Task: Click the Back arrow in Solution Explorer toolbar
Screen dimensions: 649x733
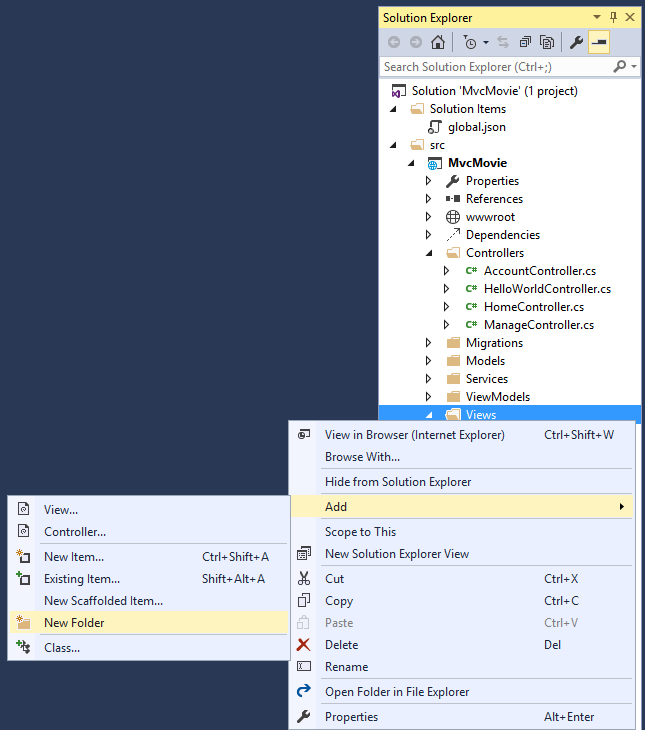Action: click(396, 43)
